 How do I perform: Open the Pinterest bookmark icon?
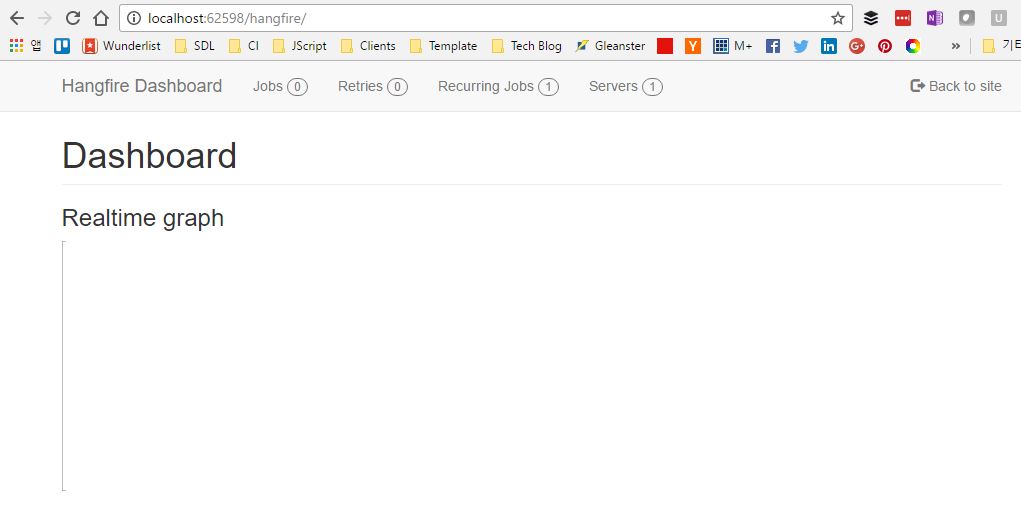coord(885,46)
